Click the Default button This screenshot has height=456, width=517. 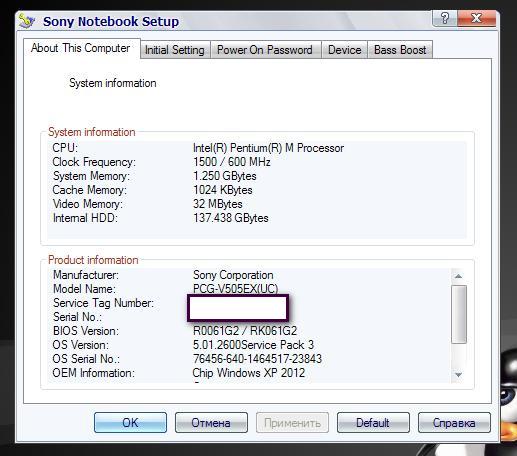click(373, 422)
